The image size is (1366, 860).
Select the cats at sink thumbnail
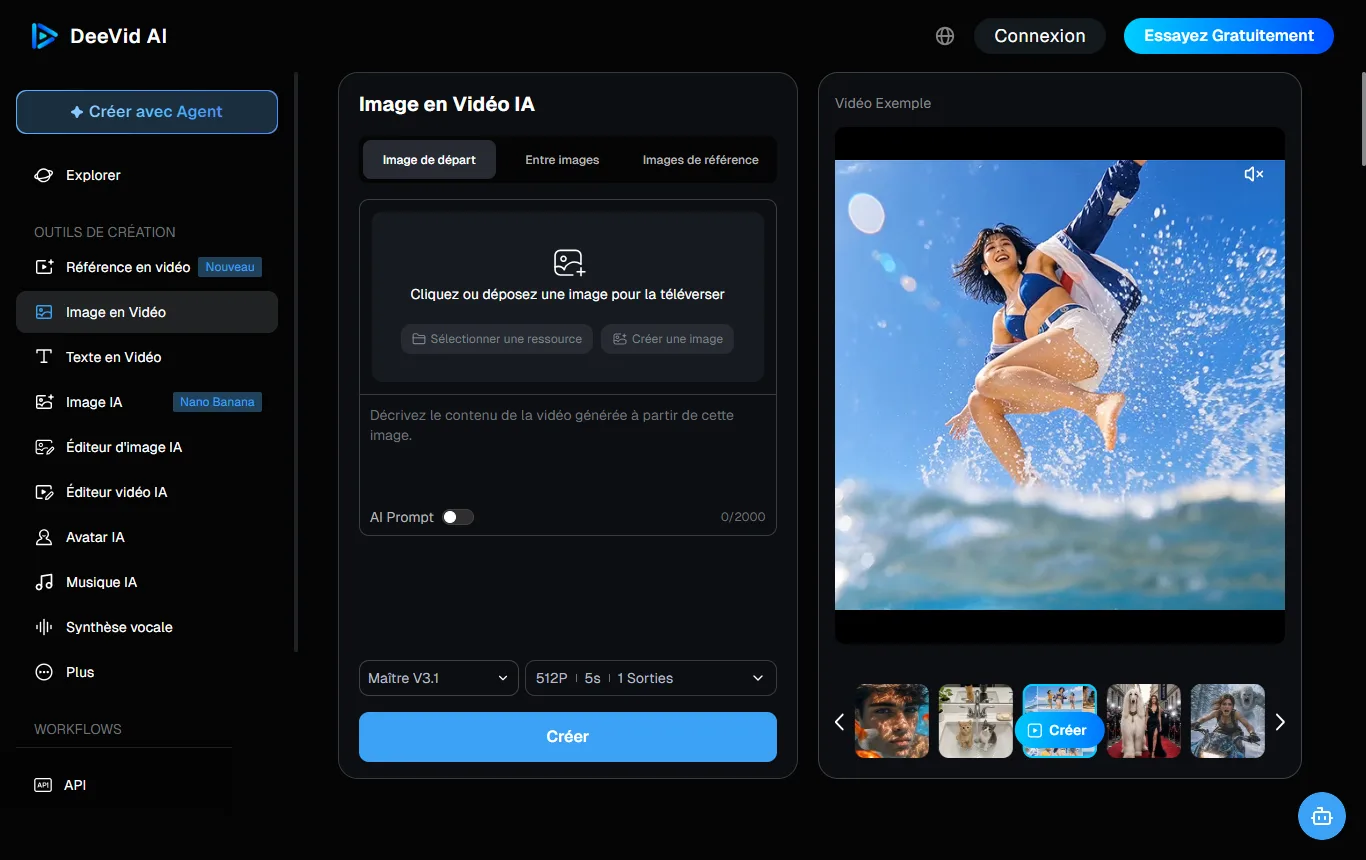976,721
